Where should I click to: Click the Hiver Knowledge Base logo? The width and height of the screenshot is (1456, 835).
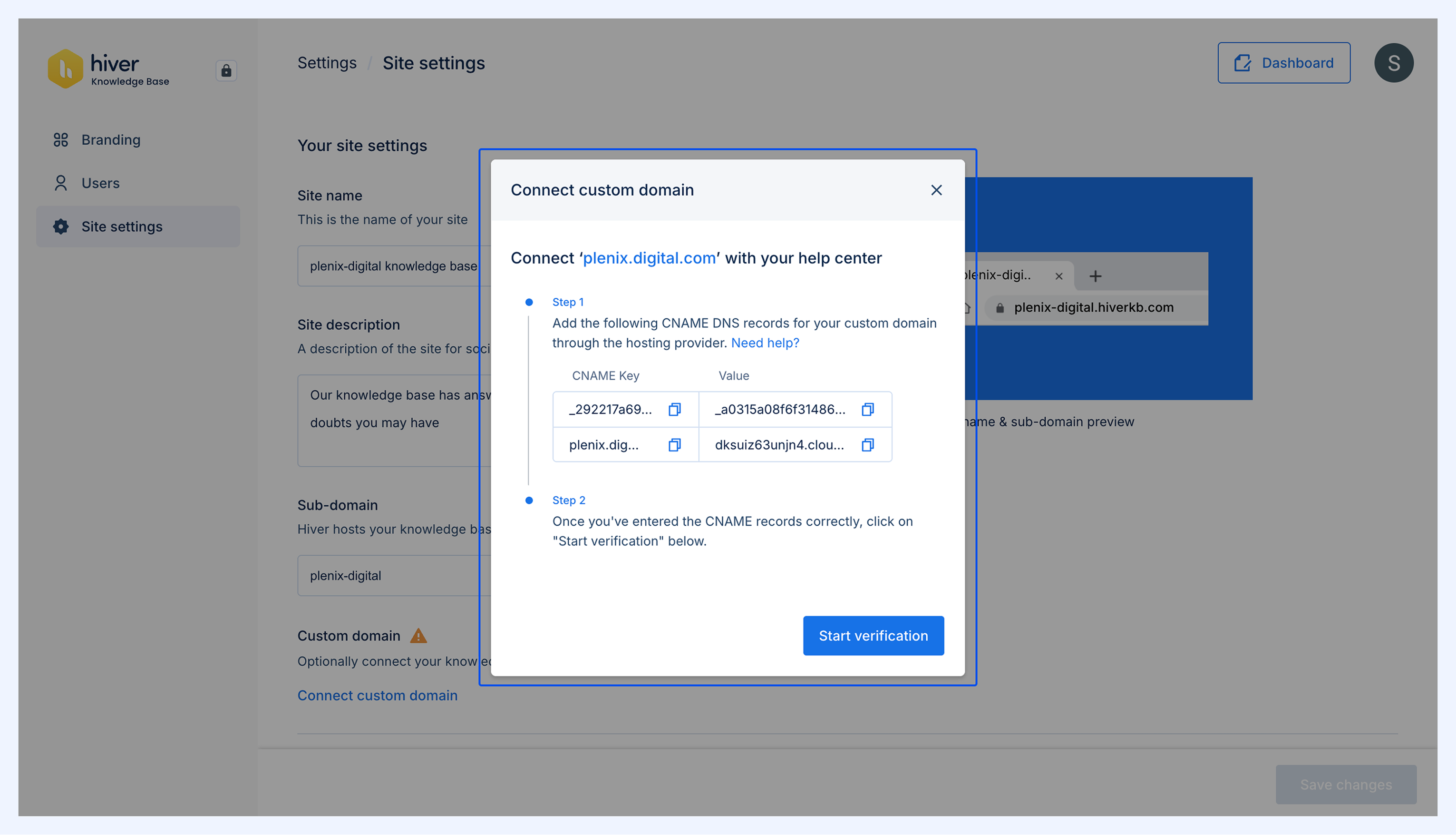pos(108,69)
